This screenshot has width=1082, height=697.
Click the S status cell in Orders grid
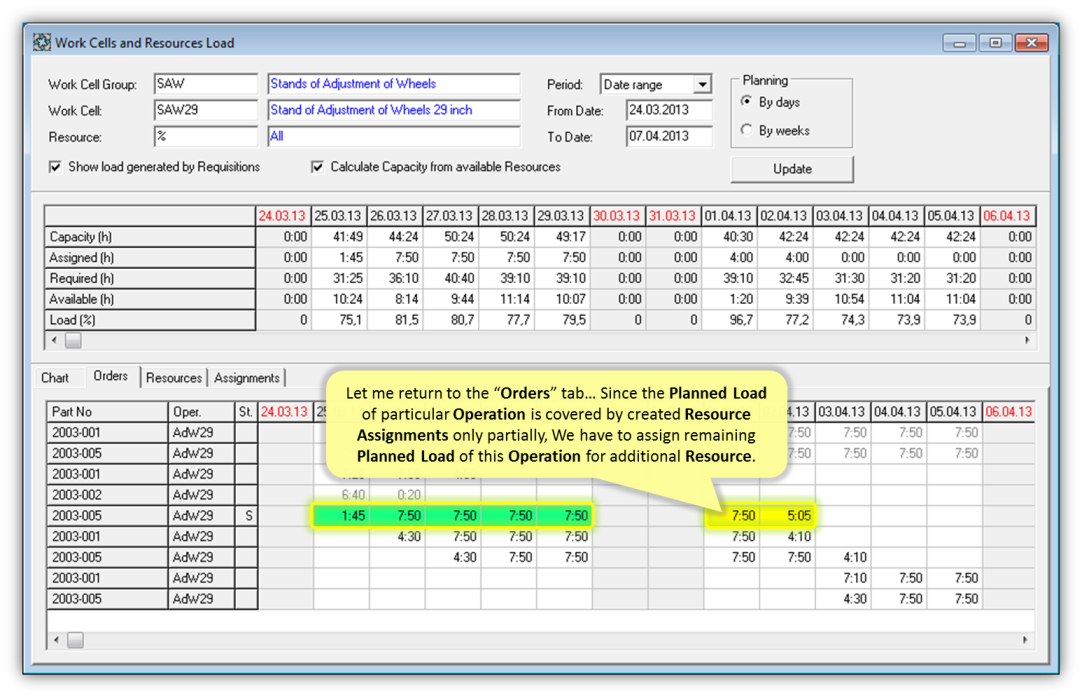[x=247, y=516]
